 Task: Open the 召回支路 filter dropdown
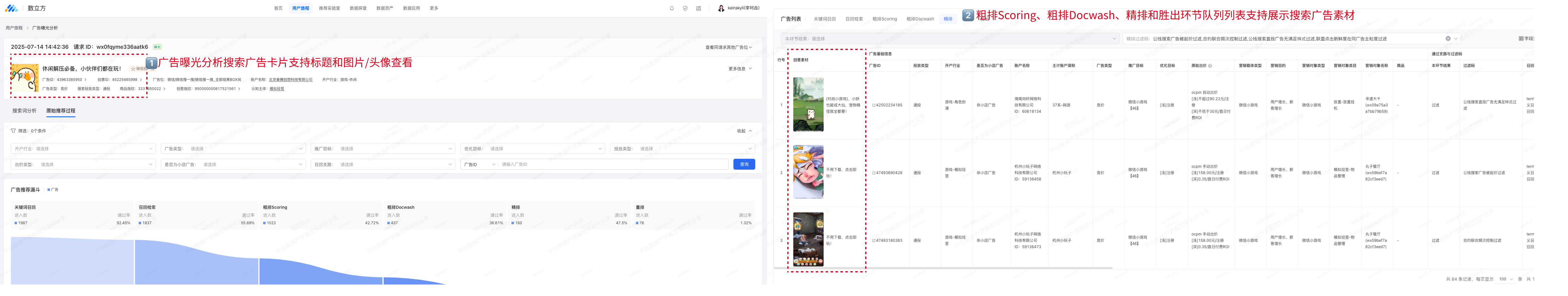coord(383,165)
